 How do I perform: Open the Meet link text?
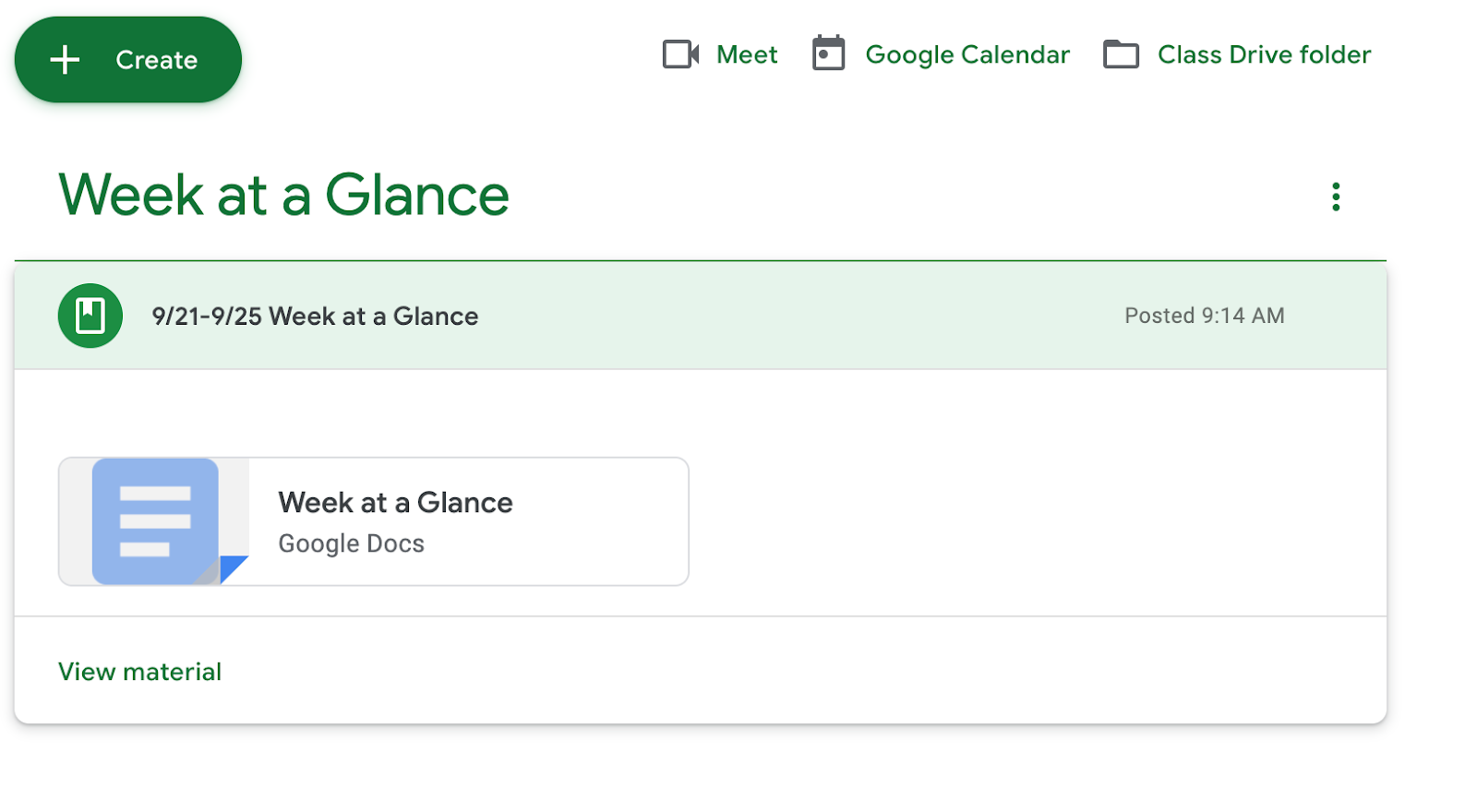[747, 54]
